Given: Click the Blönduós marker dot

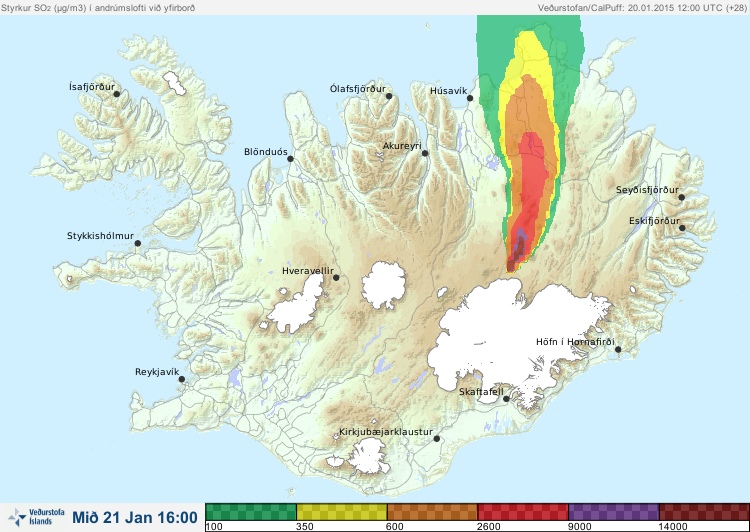Looking at the screenshot, I should [x=290, y=159].
